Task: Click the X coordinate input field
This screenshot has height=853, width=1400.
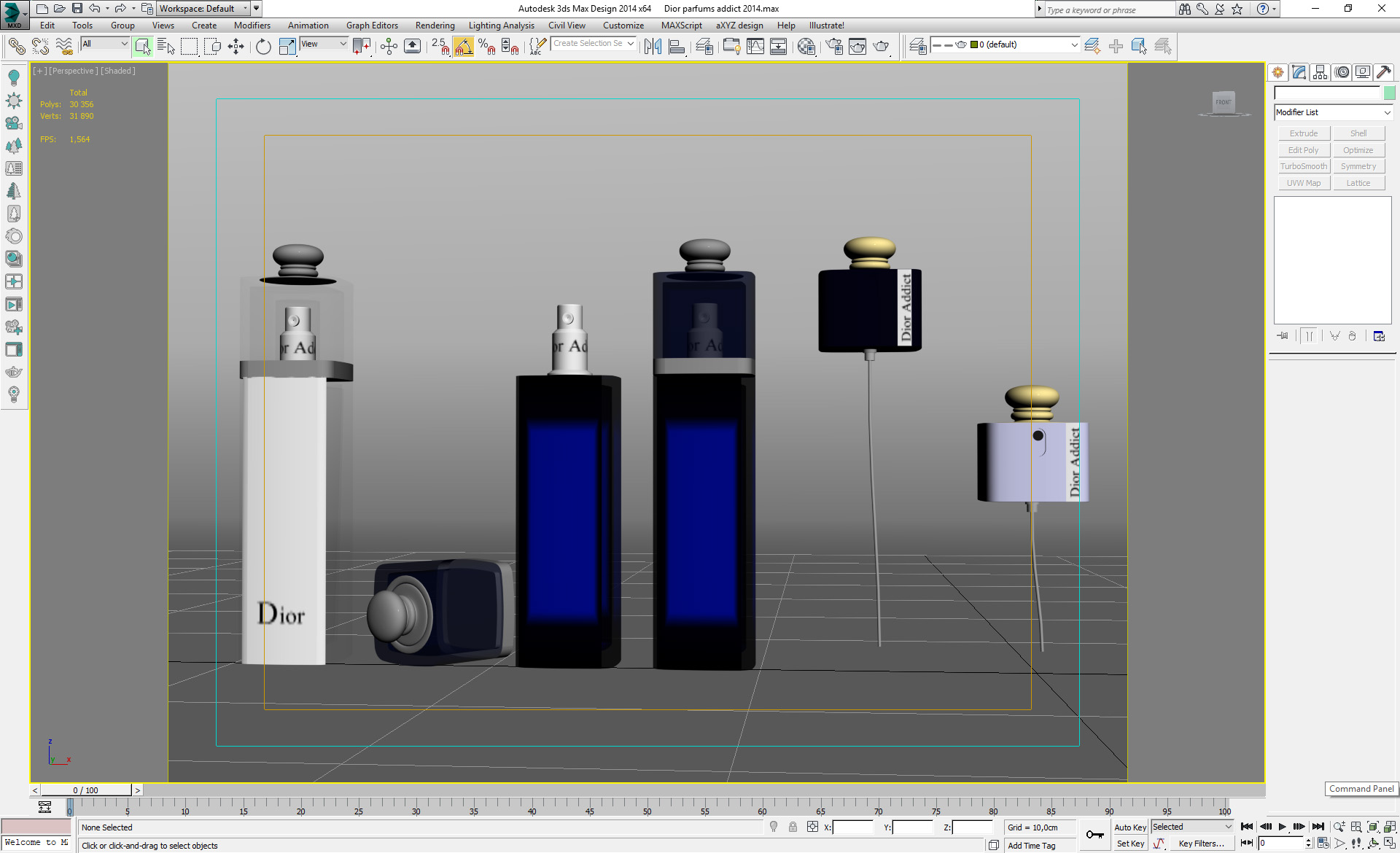Action: click(x=852, y=827)
